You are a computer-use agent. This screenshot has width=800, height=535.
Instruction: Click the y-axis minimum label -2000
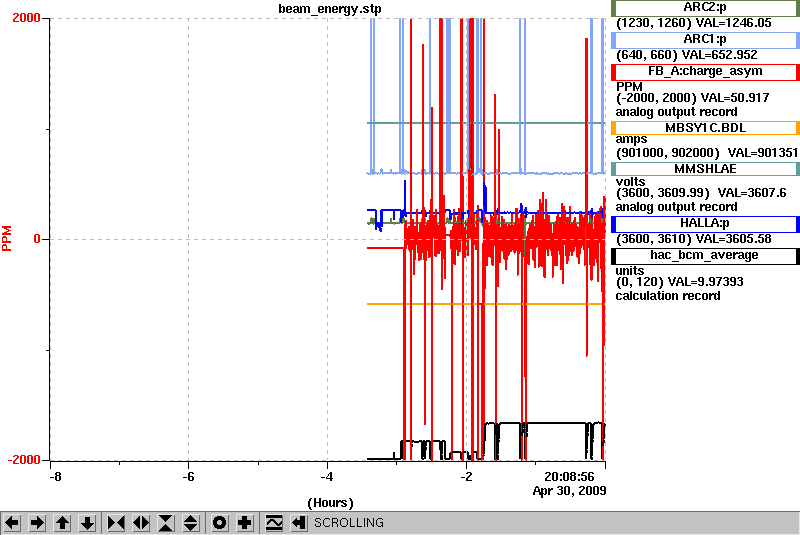coord(23,460)
